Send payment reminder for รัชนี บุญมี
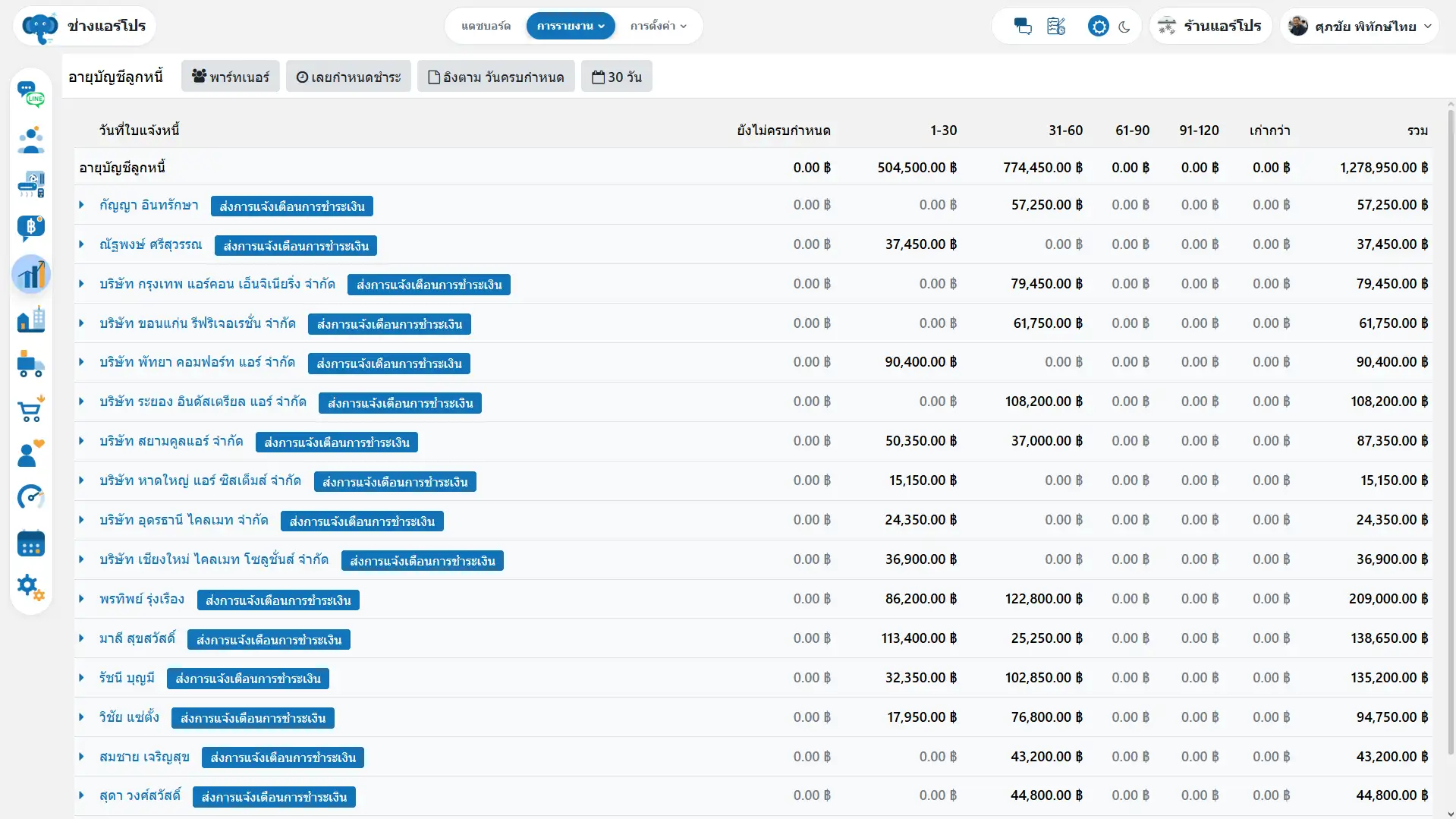Viewport: 1456px width, 819px height. coord(248,679)
